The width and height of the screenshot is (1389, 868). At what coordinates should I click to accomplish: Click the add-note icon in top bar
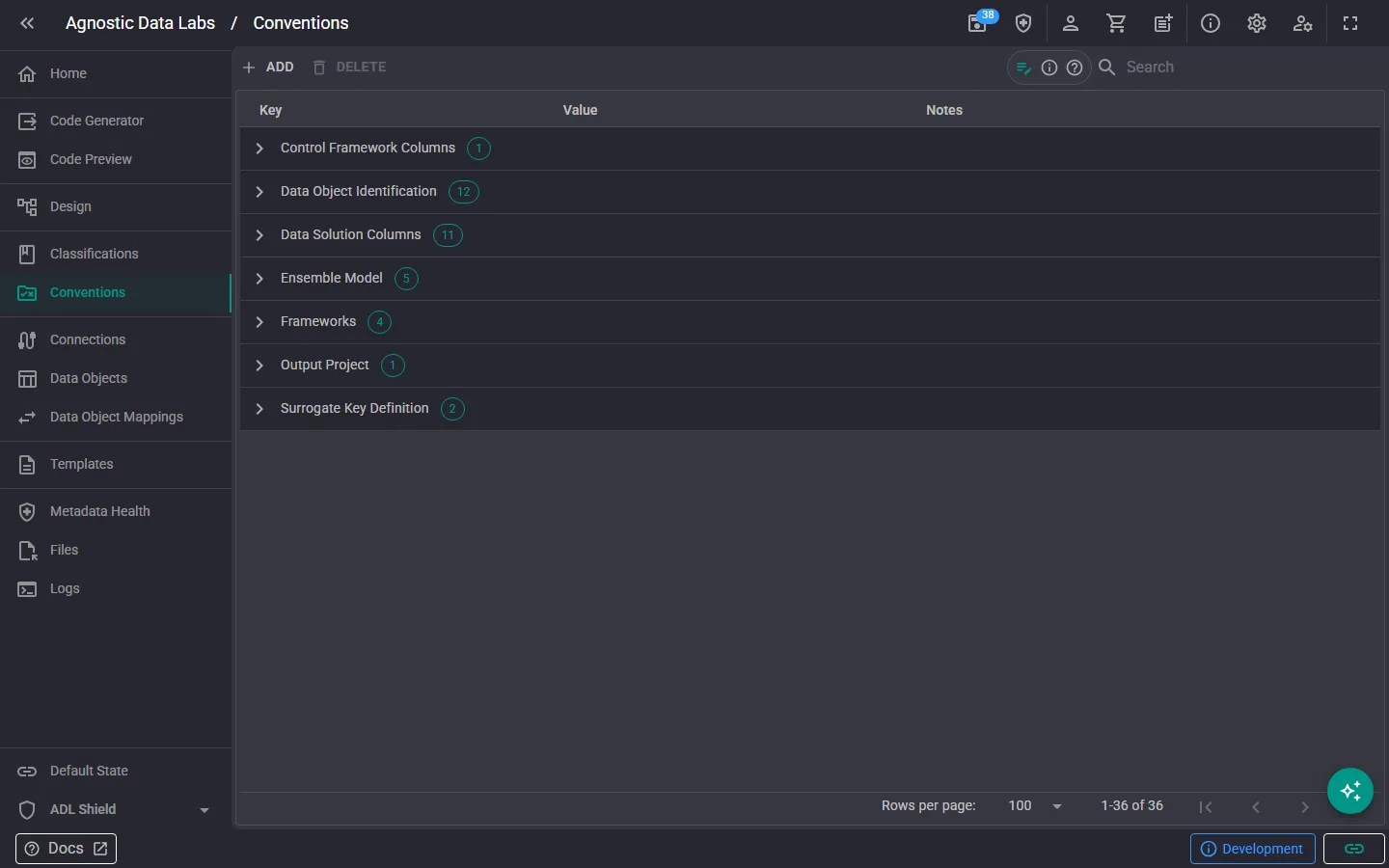1163,23
